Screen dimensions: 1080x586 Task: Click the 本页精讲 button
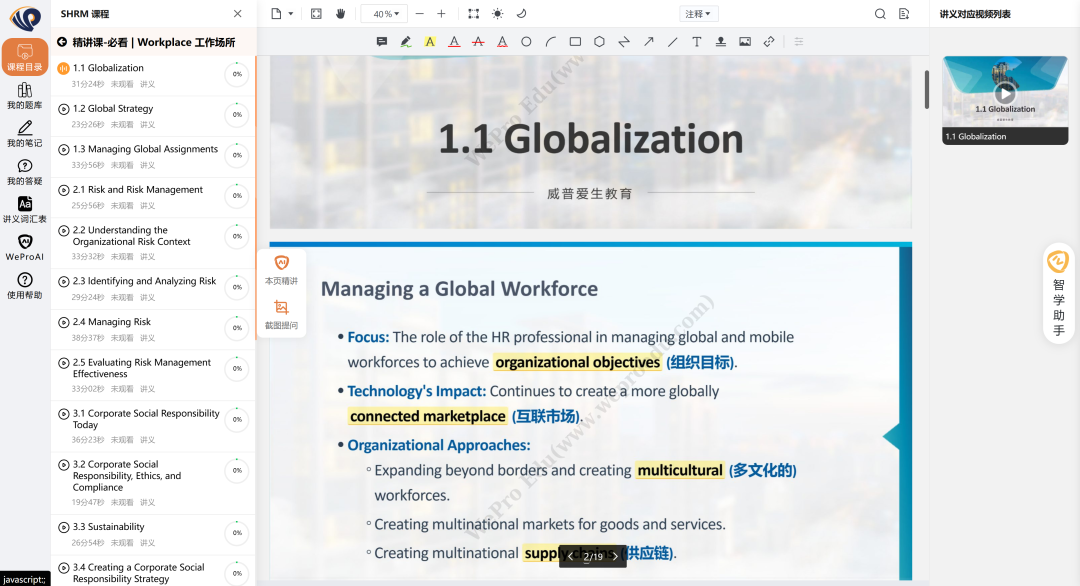pyautogui.click(x=281, y=270)
